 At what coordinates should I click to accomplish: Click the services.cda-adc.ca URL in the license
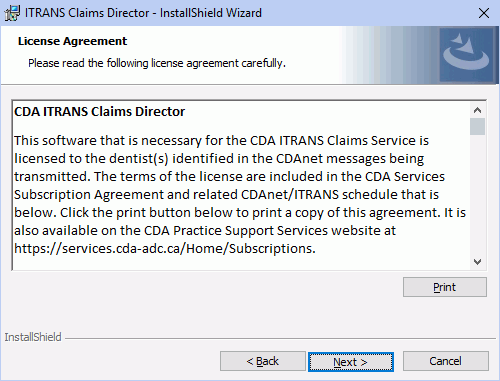pyautogui.click(x=165, y=249)
